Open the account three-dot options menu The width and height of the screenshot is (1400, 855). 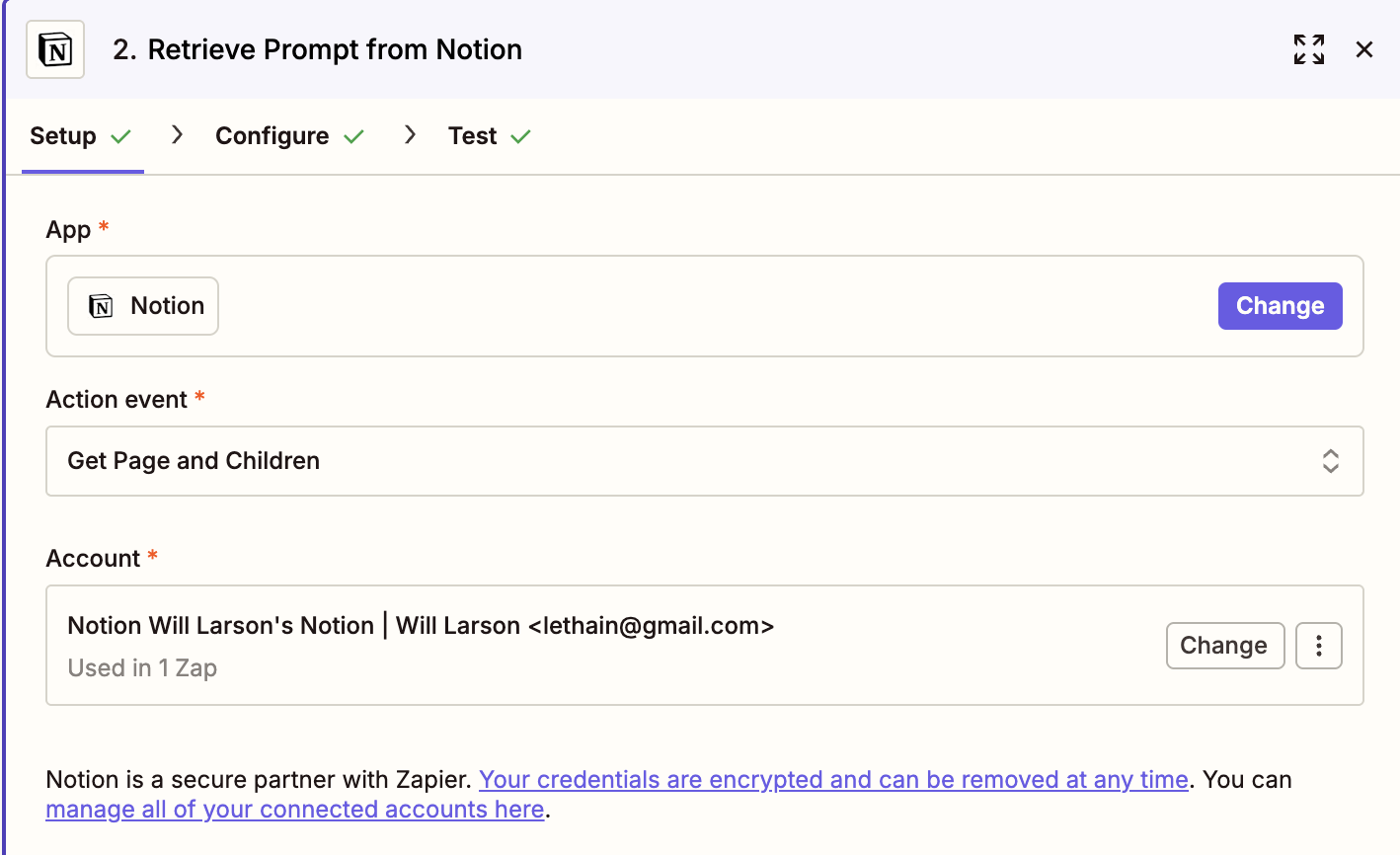[1319, 646]
